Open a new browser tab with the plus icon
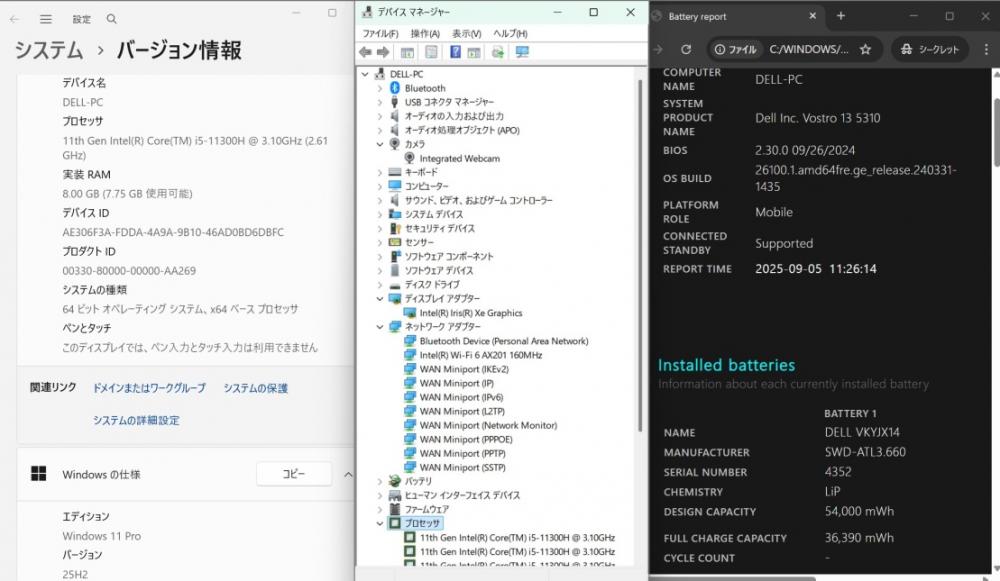Image resolution: width=1000 pixels, height=581 pixels. point(841,16)
